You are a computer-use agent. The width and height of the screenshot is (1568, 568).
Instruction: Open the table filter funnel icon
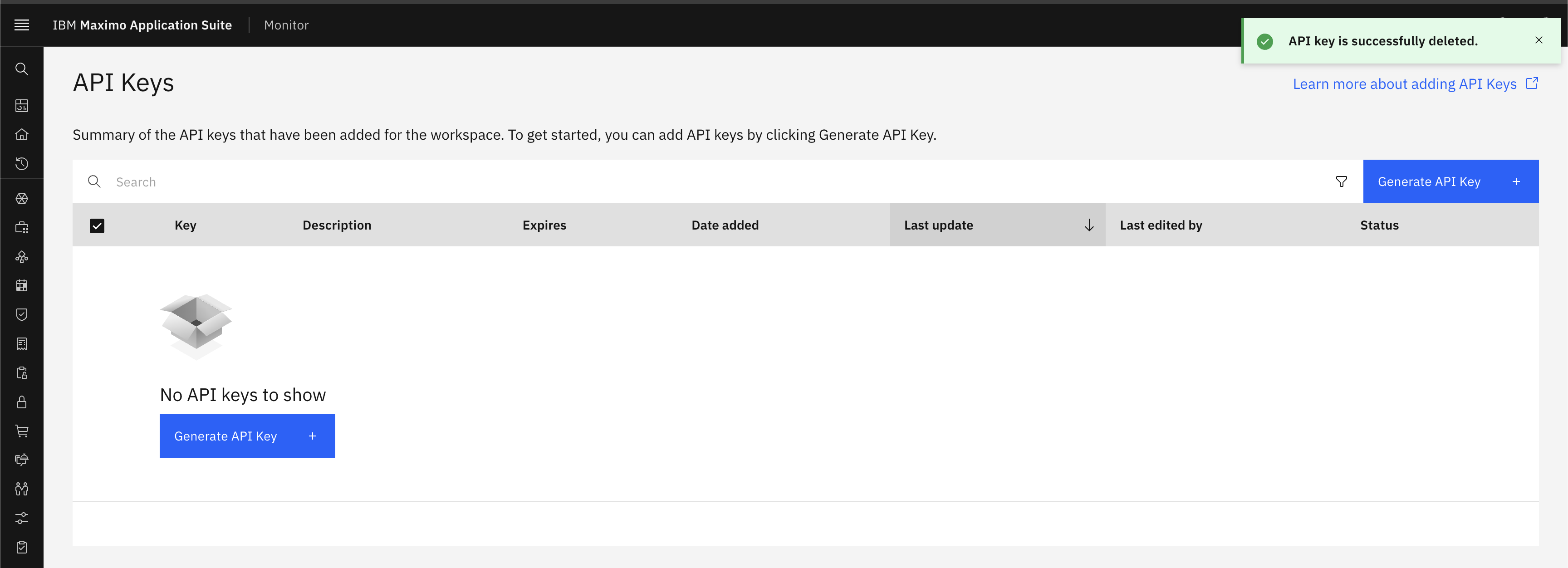[1341, 181]
